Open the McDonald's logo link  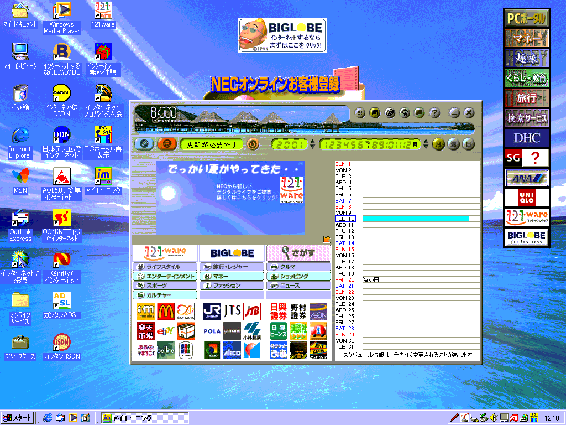(166, 311)
